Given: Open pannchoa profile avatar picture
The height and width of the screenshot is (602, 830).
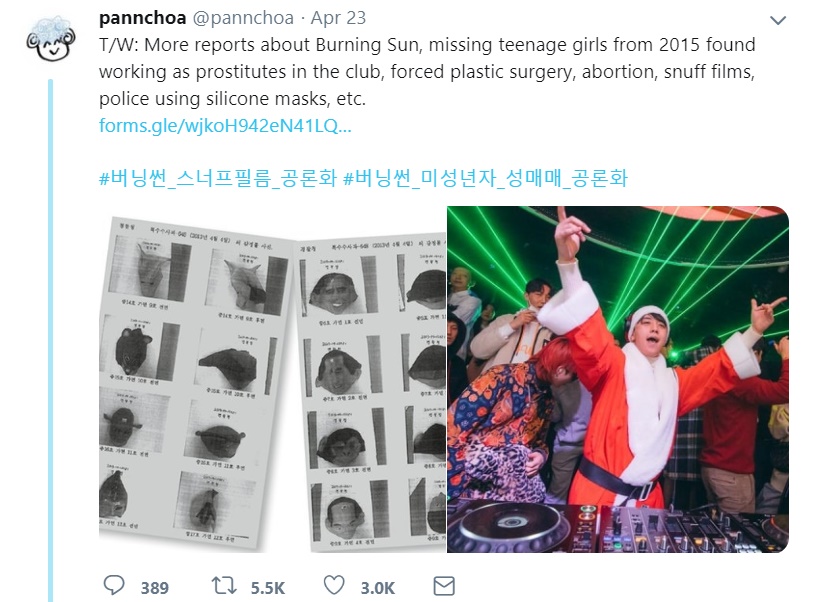Looking at the screenshot, I should pyautogui.click(x=51, y=39).
